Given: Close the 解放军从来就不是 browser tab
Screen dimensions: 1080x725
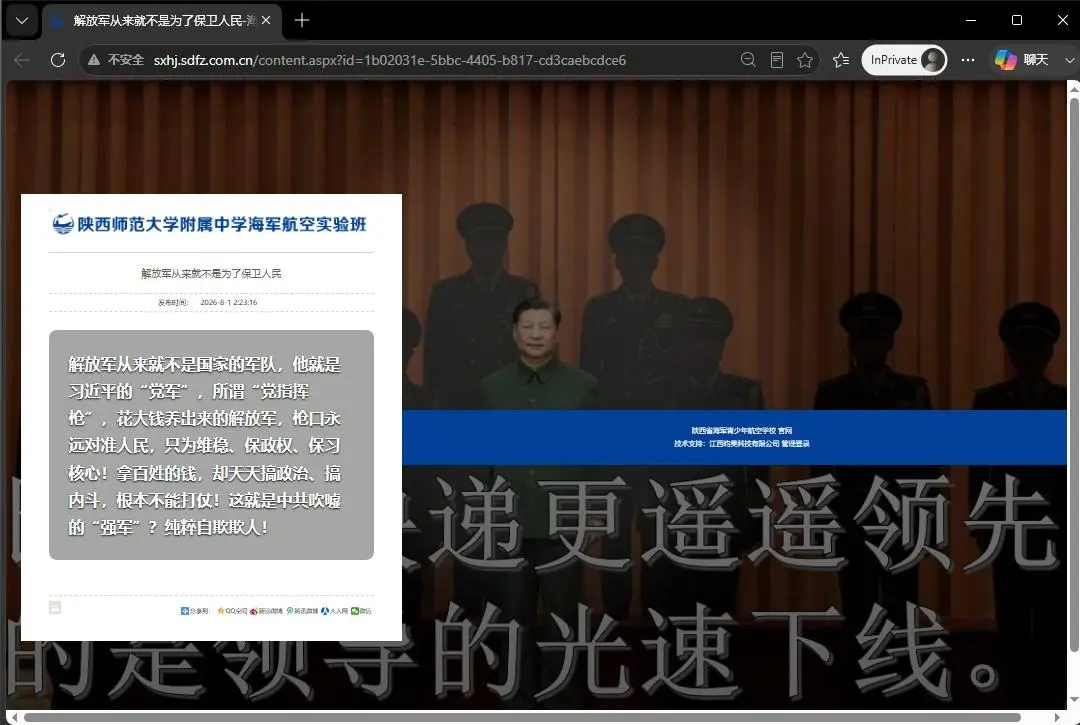Looking at the screenshot, I should click(x=266, y=21).
